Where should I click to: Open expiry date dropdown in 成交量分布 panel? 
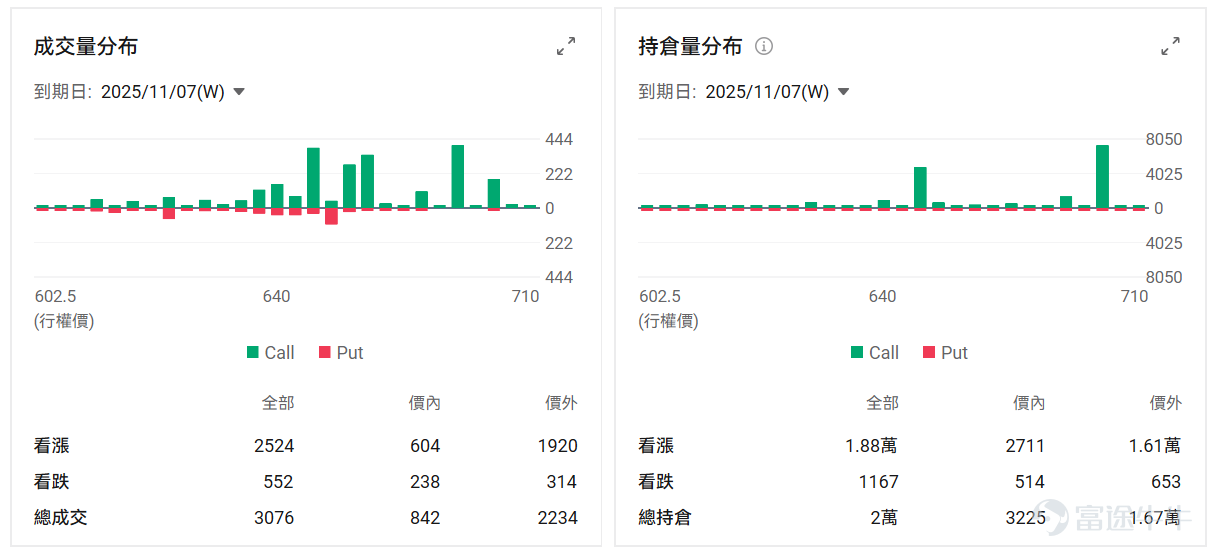tap(173, 92)
